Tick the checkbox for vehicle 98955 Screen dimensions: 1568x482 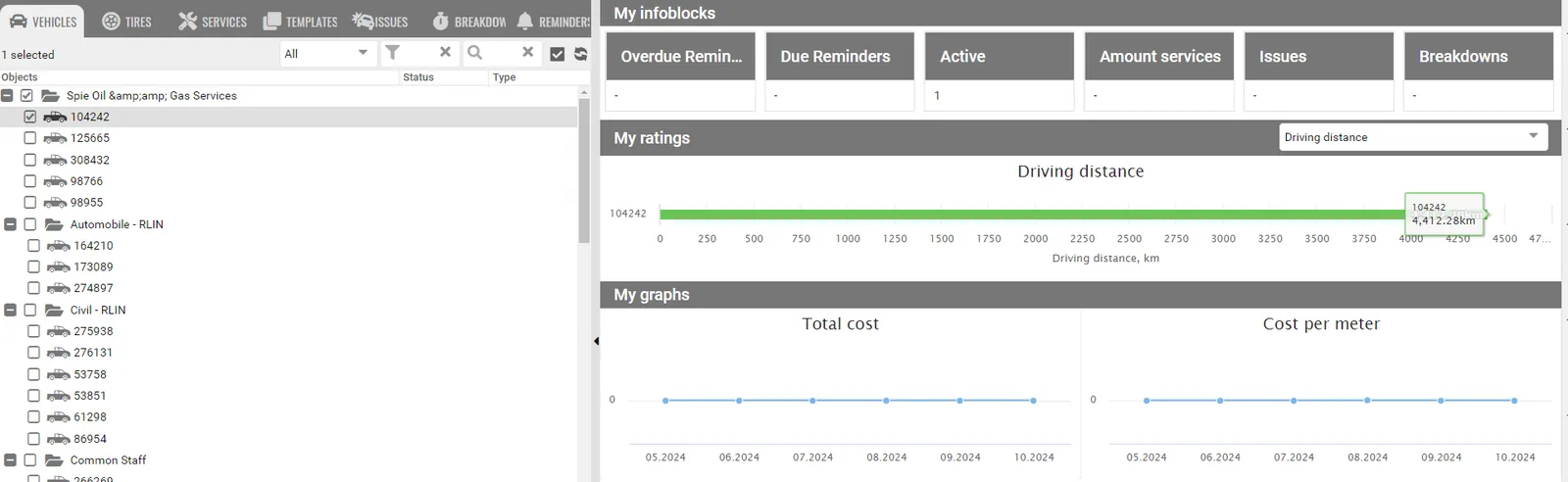30,202
